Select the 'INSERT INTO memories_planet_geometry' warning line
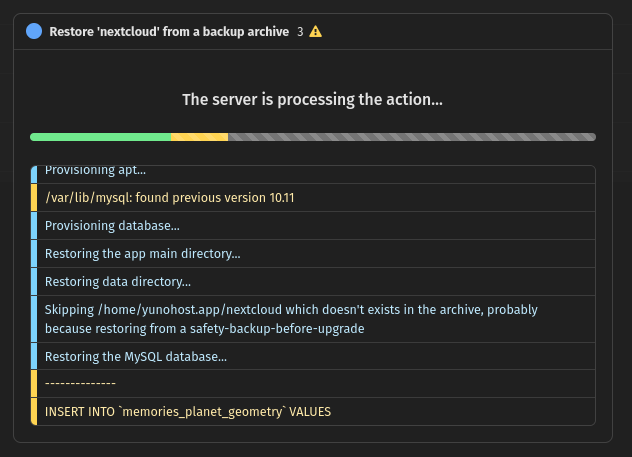632x457 pixels. [x=187, y=411]
